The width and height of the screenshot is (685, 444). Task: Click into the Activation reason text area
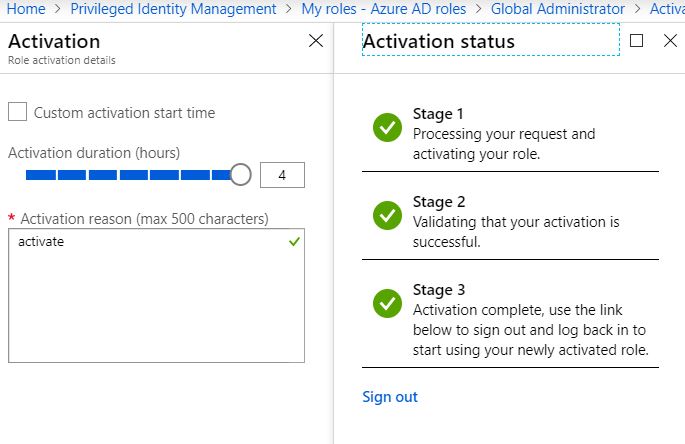(x=155, y=300)
